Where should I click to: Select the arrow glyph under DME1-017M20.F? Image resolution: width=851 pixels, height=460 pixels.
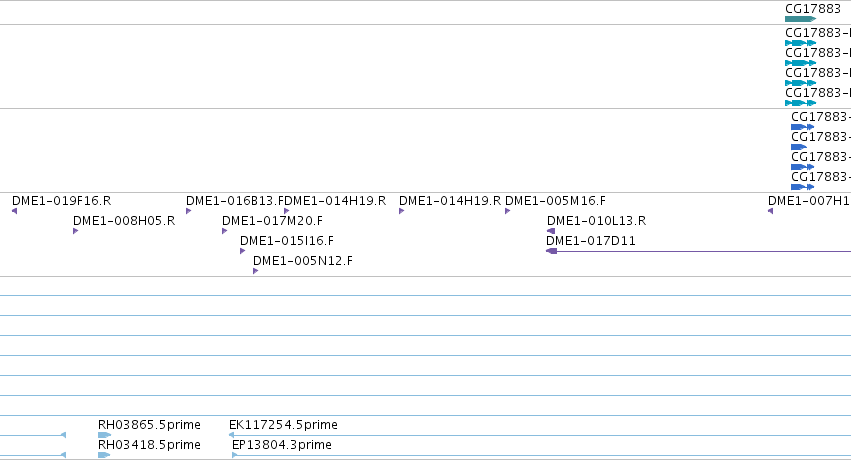224,231
